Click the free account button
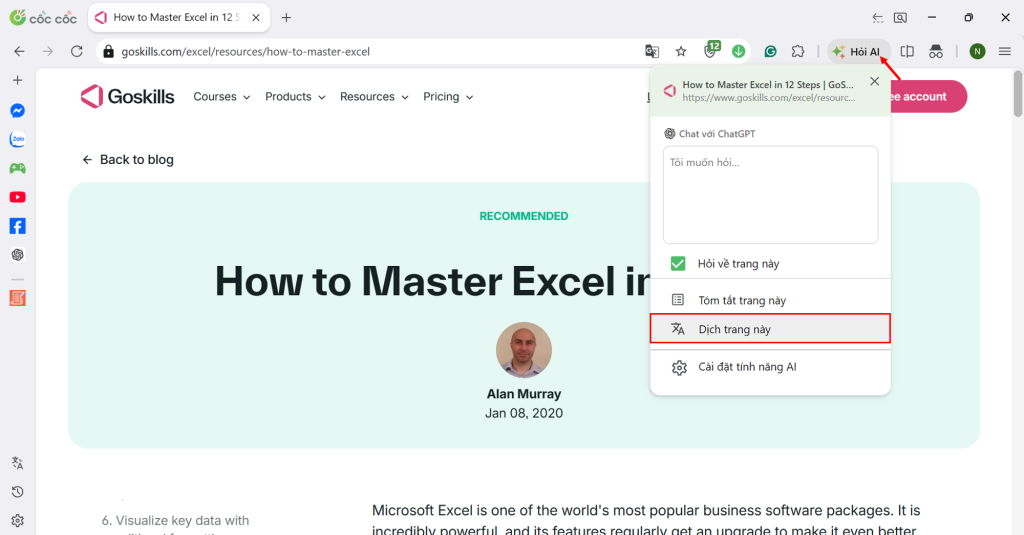 [928, 97]
